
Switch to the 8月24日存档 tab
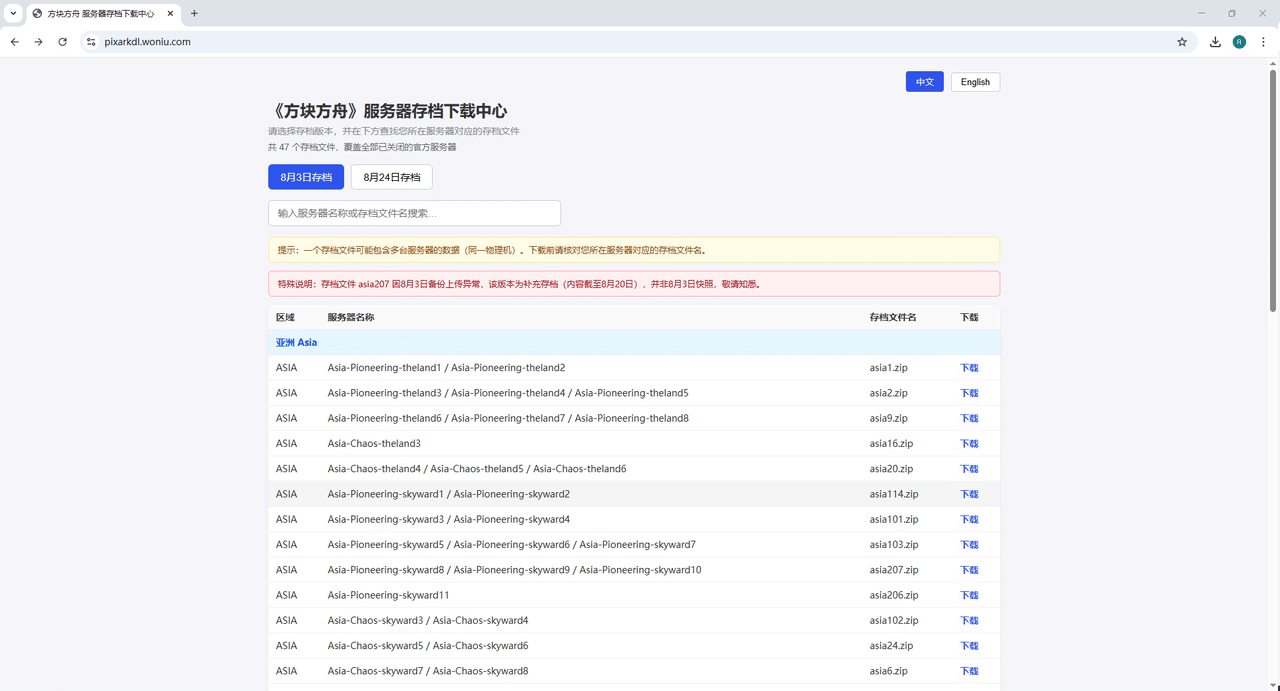click(x=391, y=177)
